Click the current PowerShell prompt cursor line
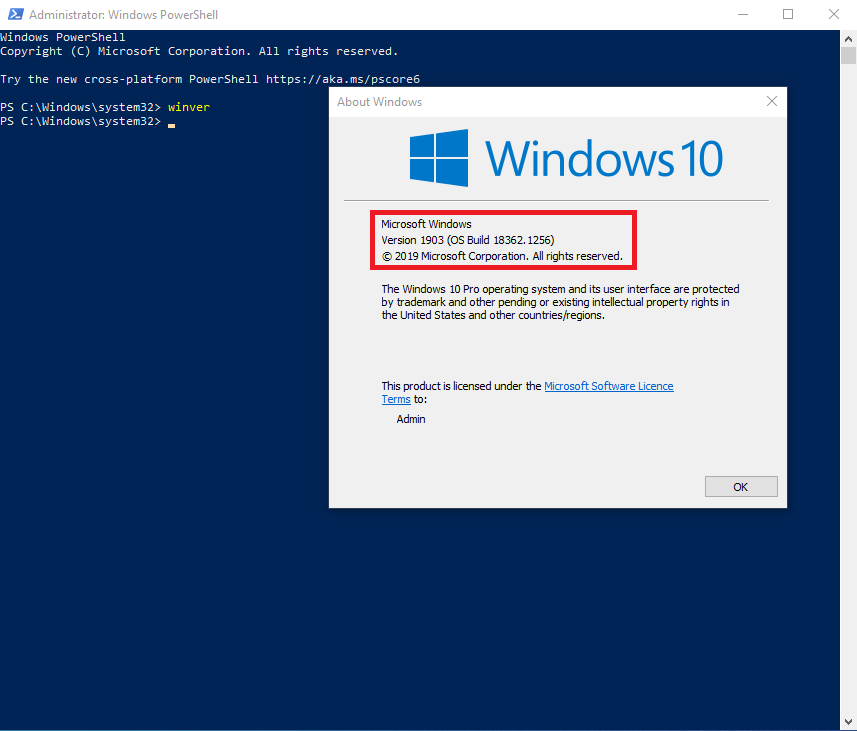Screen dimensions: 857x731 pyautogui.click(x=87, y=121)
